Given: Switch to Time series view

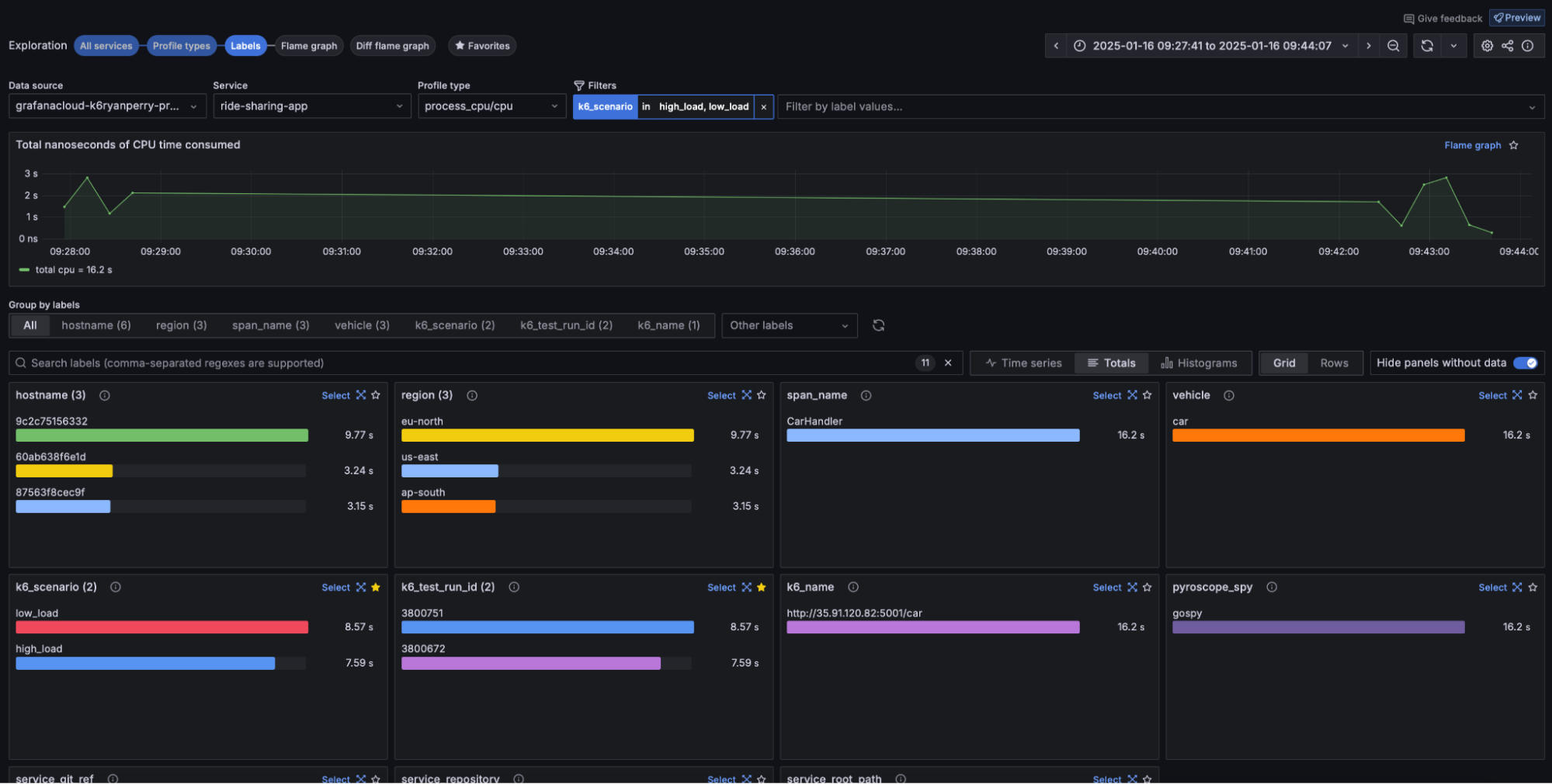Looking at the screenshot, I should tap(1023, 363).
